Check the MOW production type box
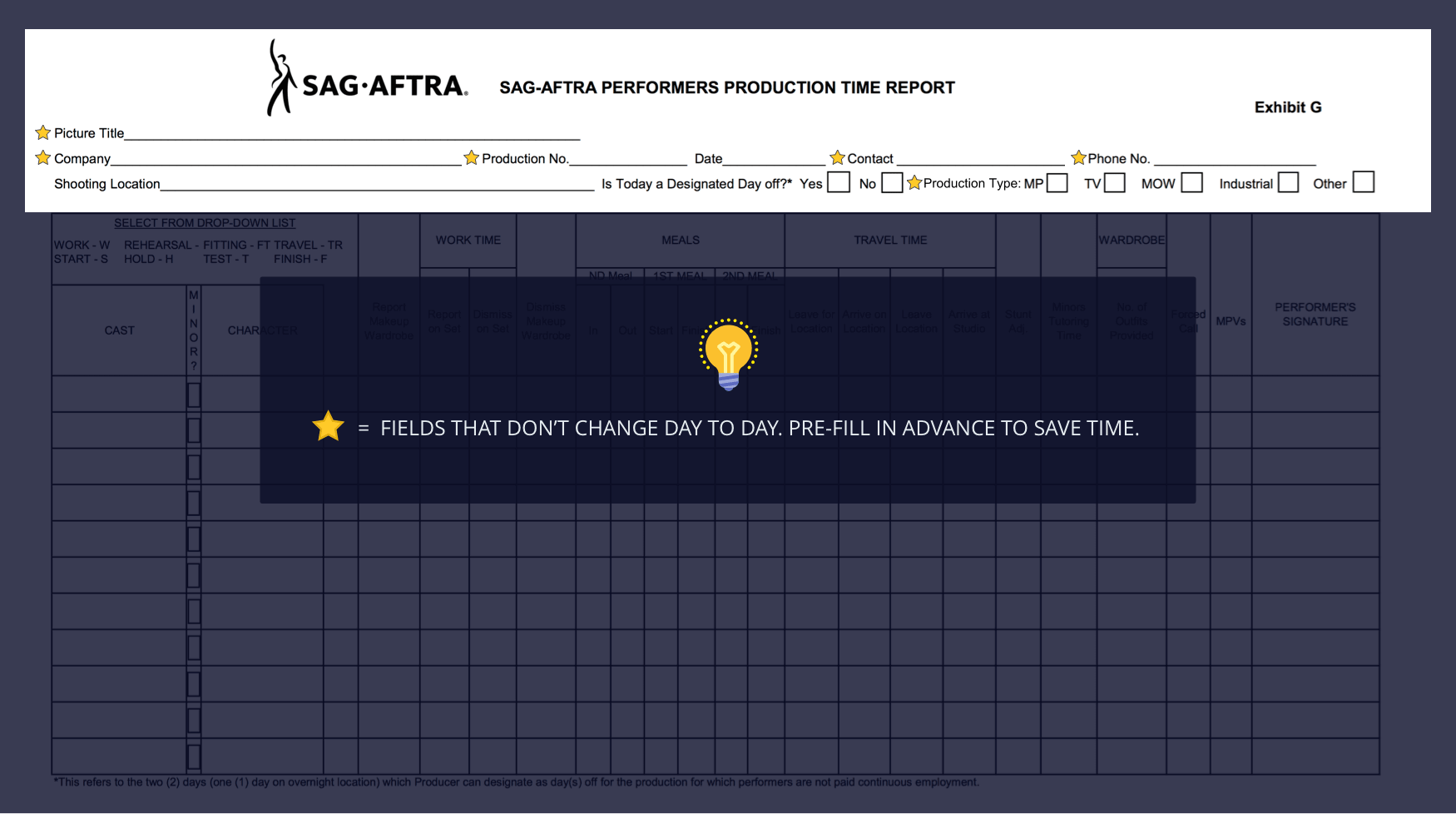This screenshot has width=1456, height=814. click(1192, 182)
